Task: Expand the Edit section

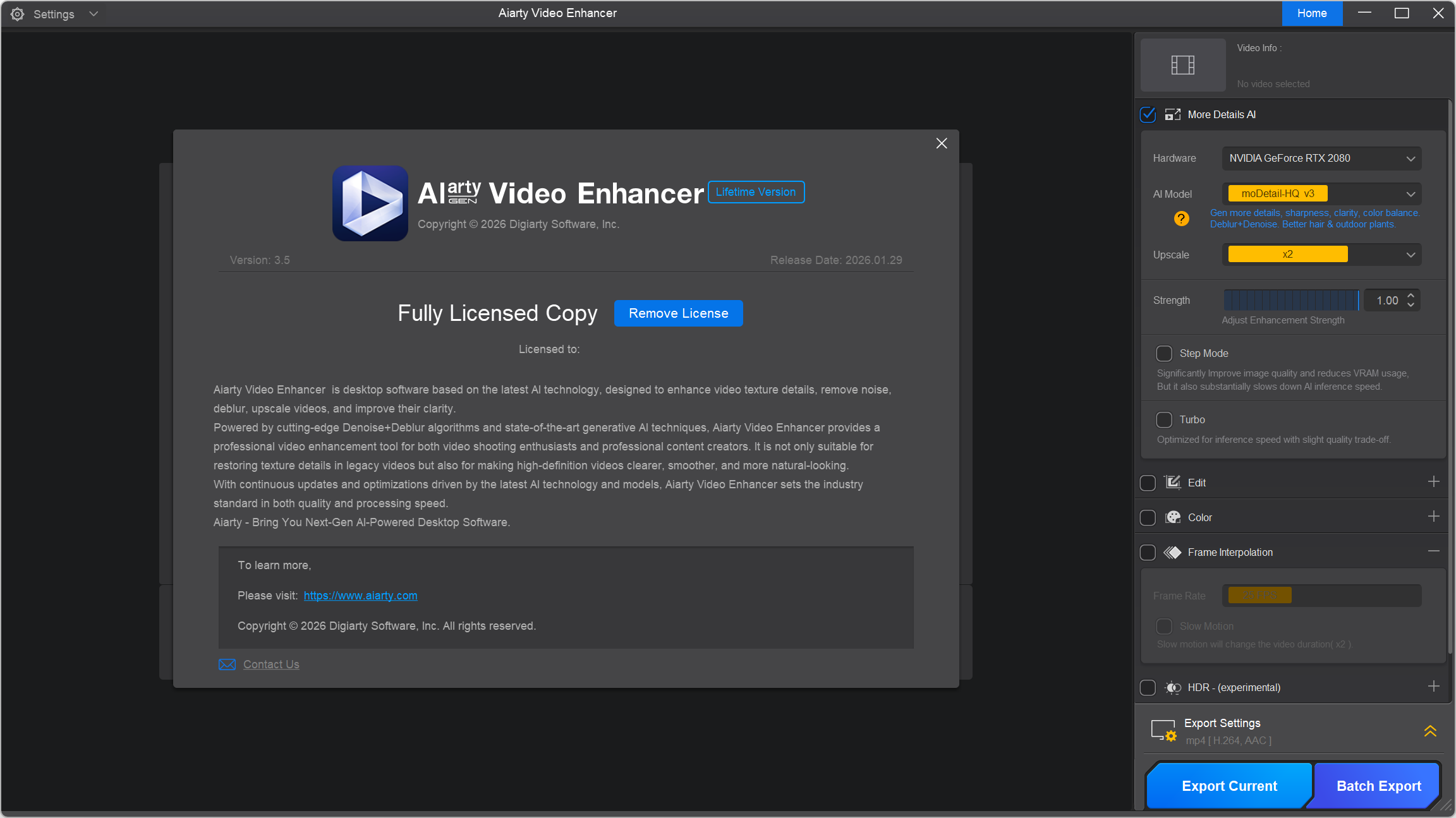Action: point(1433,482)
